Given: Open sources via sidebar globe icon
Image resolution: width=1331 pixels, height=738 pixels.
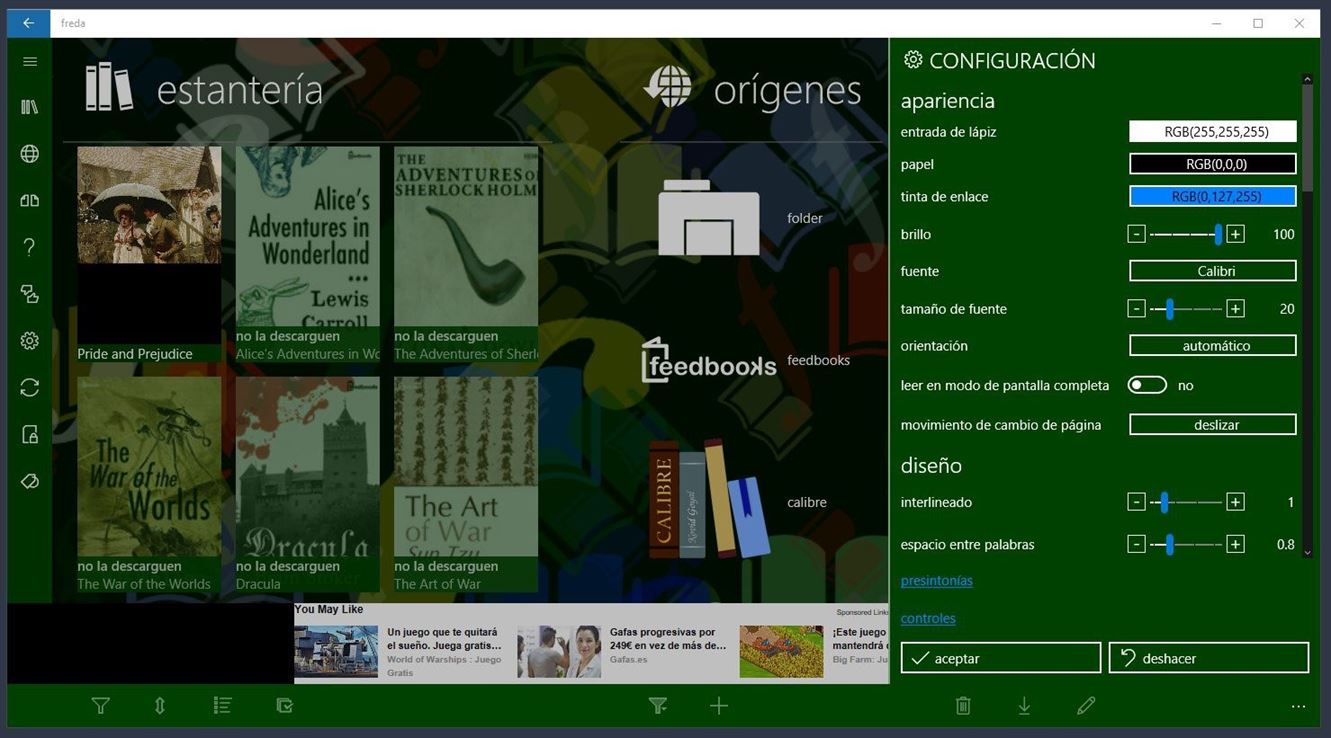Looking at the screenshot, I should click(30, 154).
